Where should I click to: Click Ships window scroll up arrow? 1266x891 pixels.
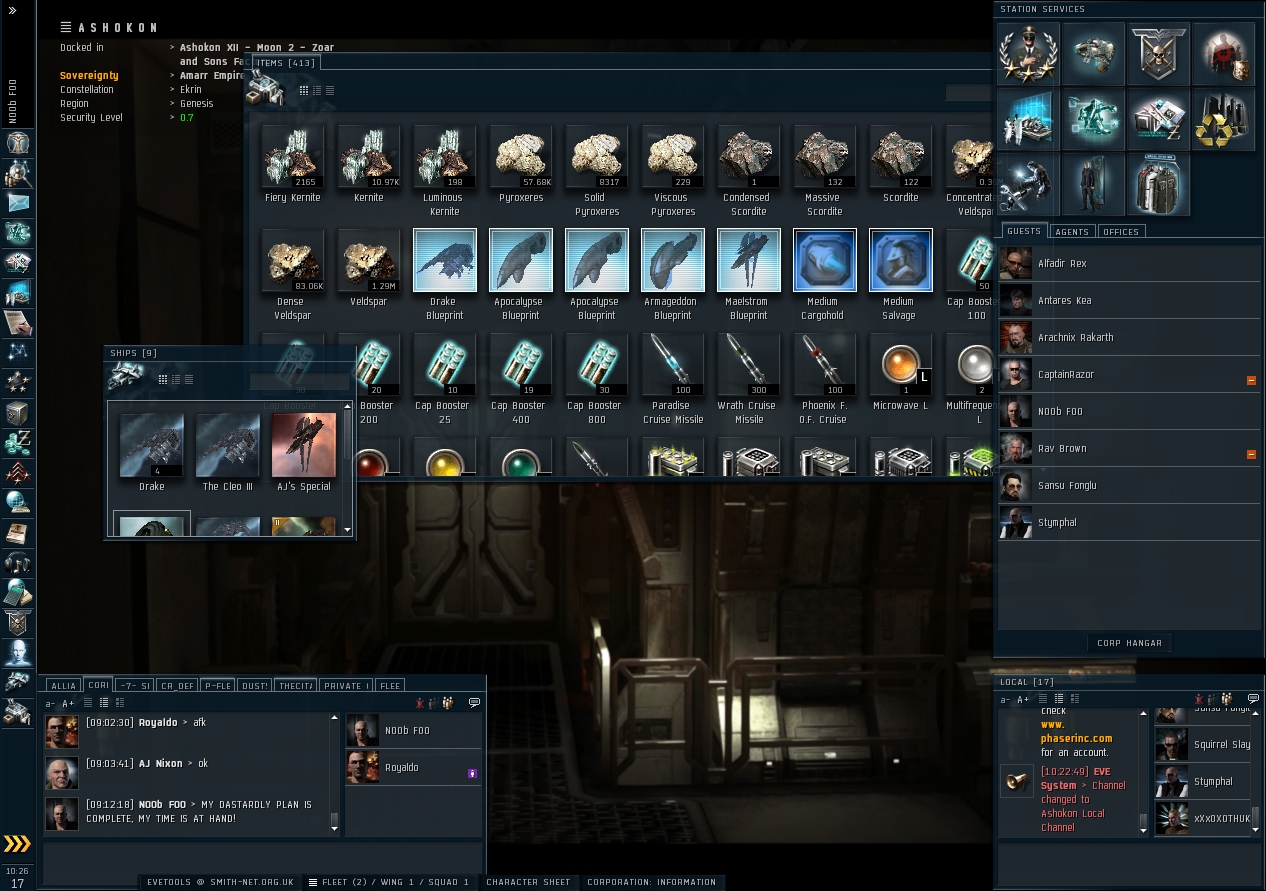(x=348, y=406)
